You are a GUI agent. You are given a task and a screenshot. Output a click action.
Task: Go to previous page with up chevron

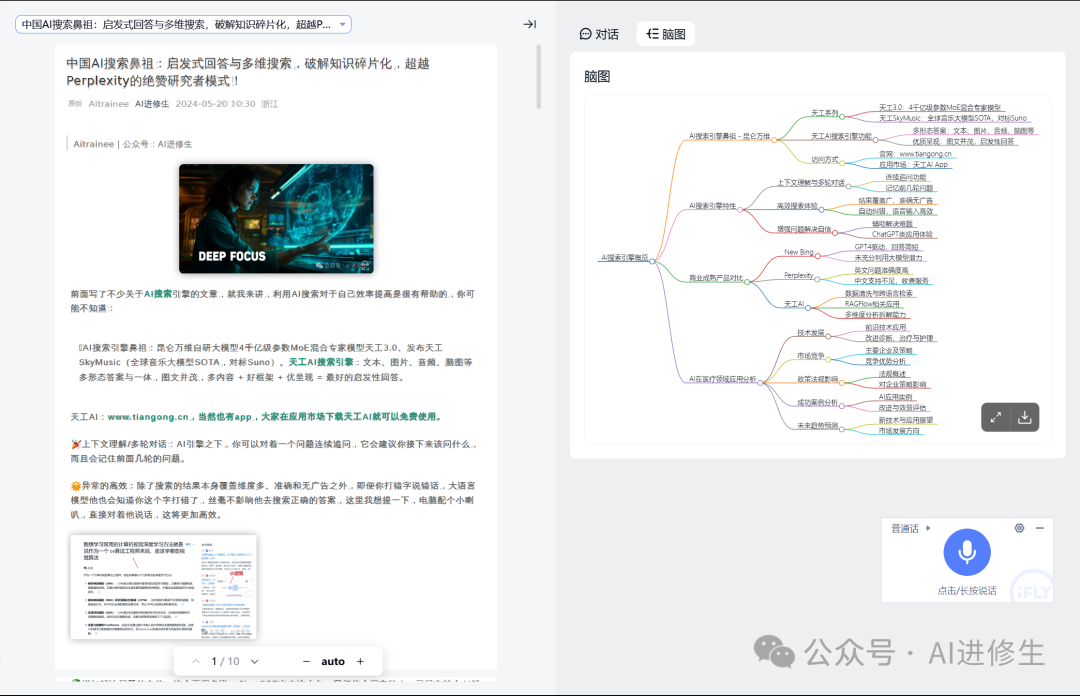[x=196, y=661]
